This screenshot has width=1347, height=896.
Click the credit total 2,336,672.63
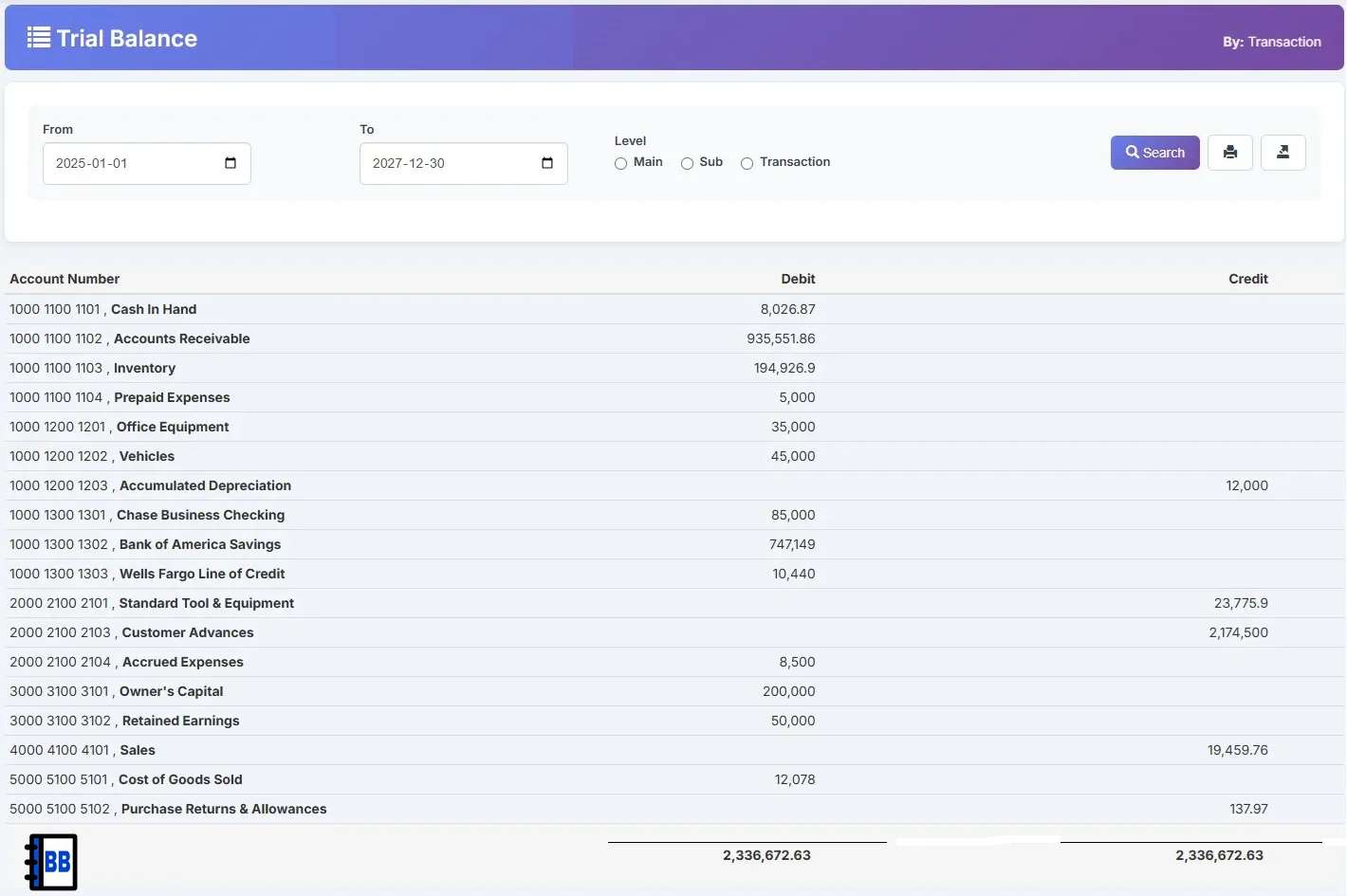(x=1219, y=855)
